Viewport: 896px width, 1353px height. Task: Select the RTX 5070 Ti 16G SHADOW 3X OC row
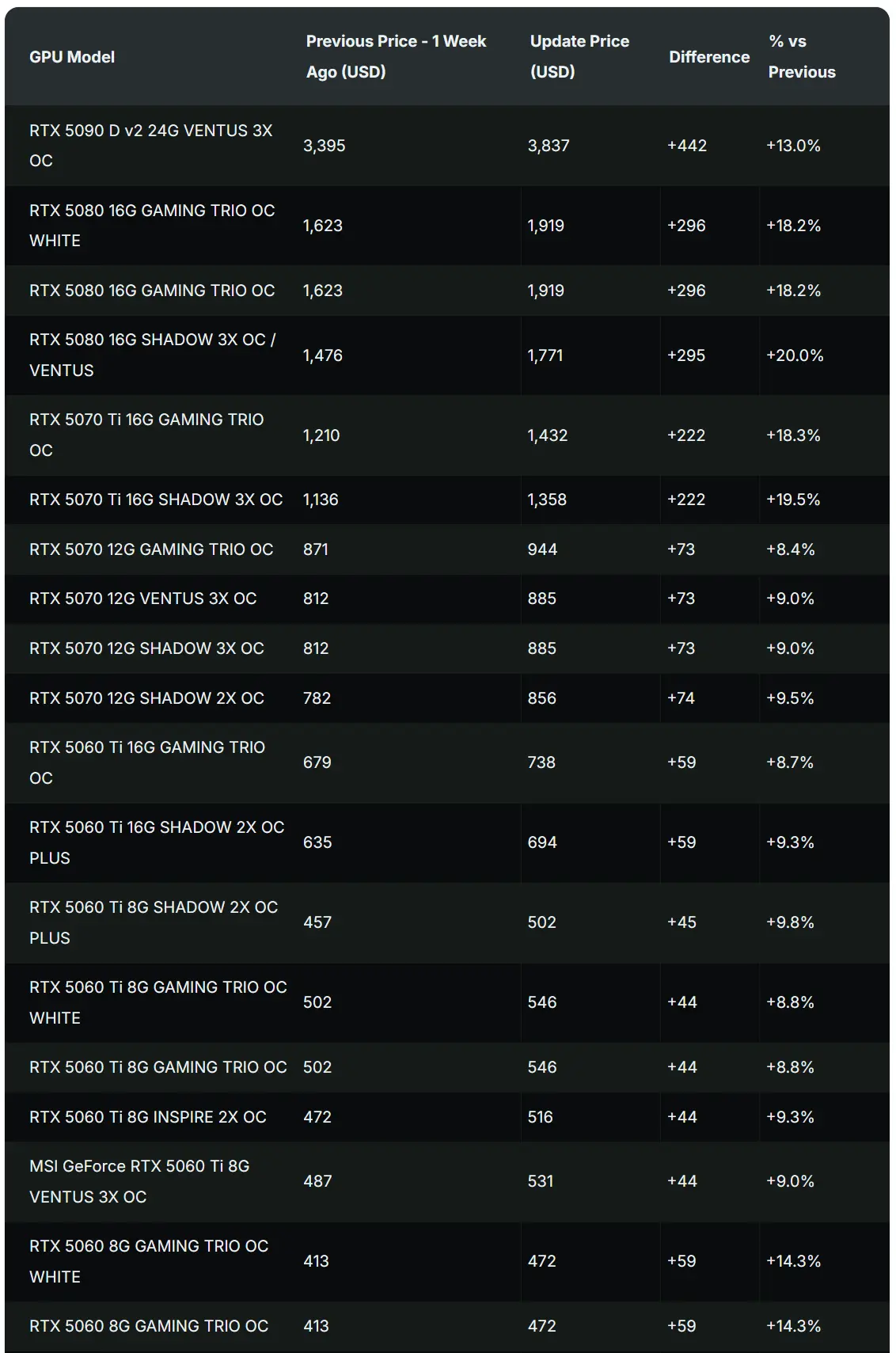pos(447,500)
